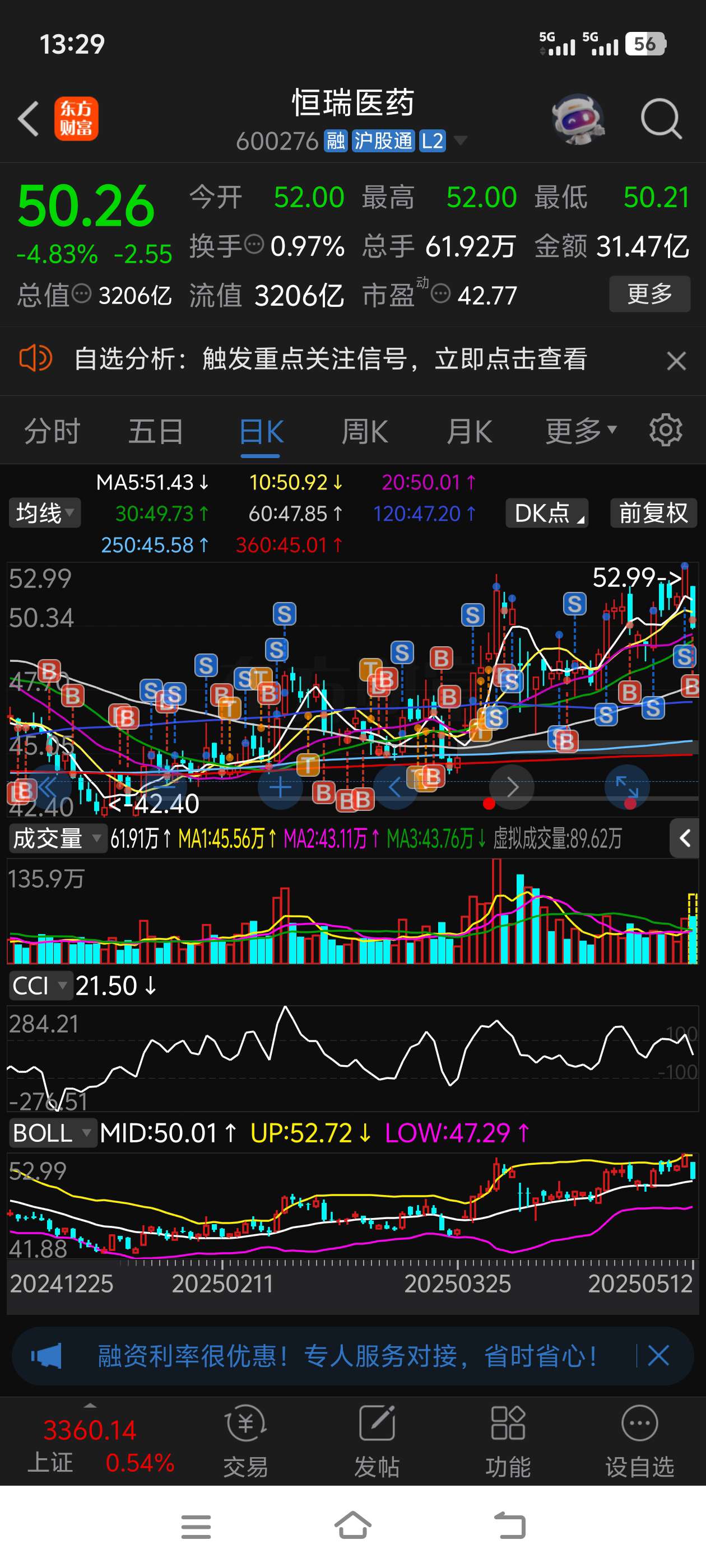
Task: Open the CCI indicator dropdown
Action: [x=40, y=986]
